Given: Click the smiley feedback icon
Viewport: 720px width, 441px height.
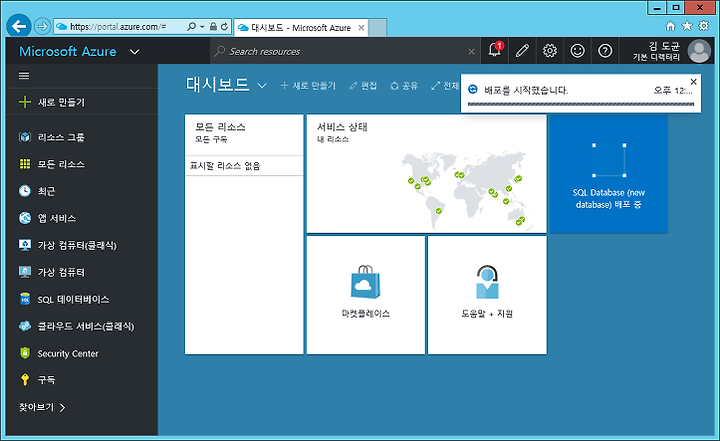Looking at the screenshot, I should tap(577, 51).
